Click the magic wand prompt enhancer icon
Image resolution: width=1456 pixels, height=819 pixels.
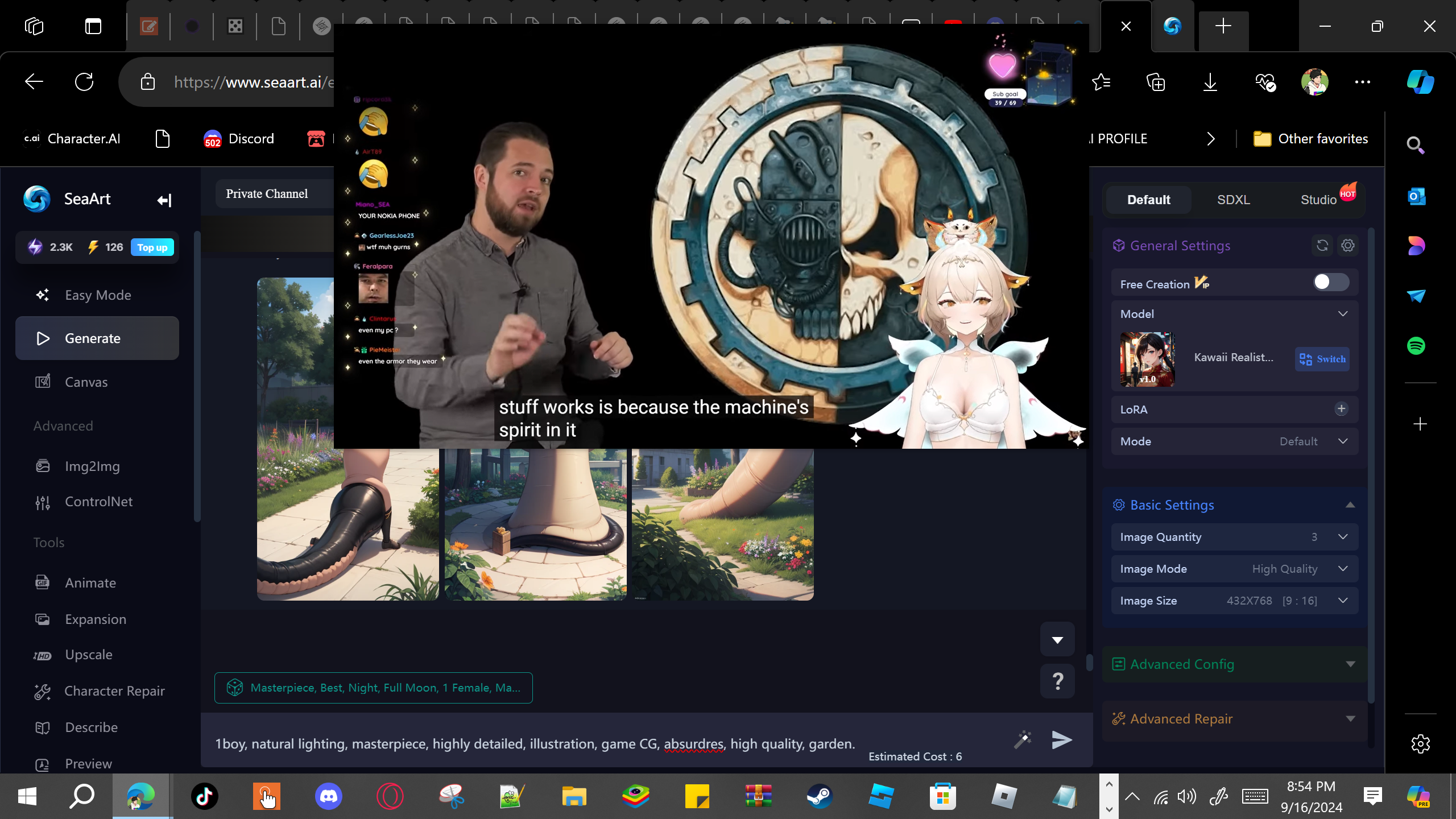click(1023, 739)
